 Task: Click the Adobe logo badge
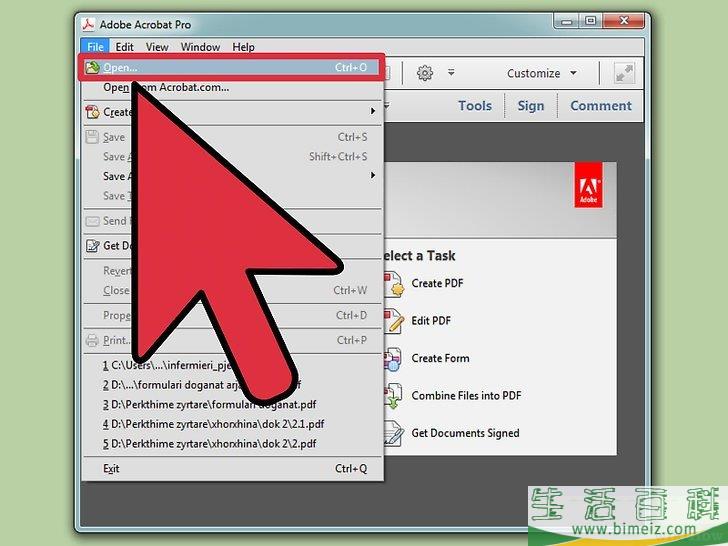coord(588,184)
